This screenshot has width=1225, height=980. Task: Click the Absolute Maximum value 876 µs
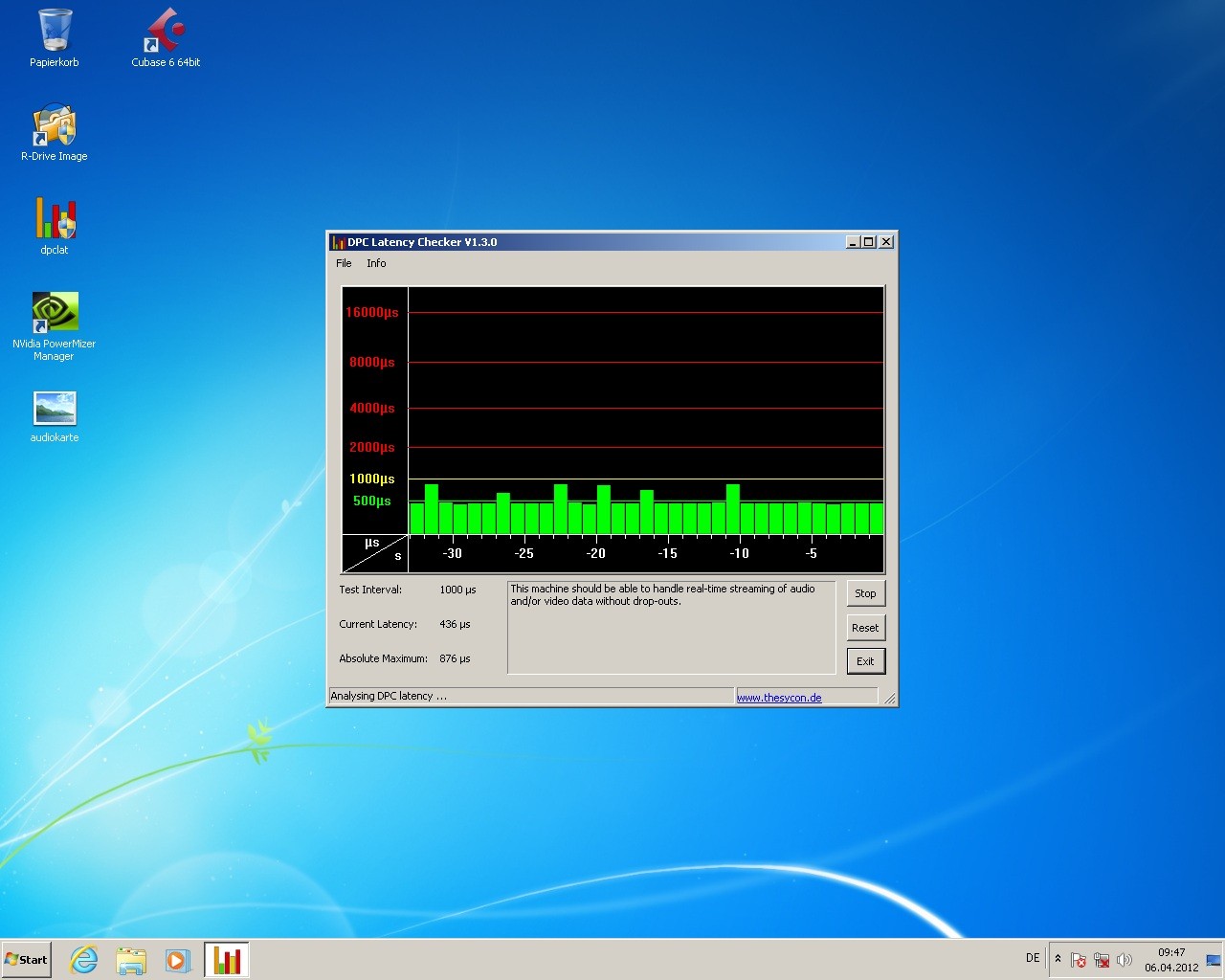(x=455, y=658)
